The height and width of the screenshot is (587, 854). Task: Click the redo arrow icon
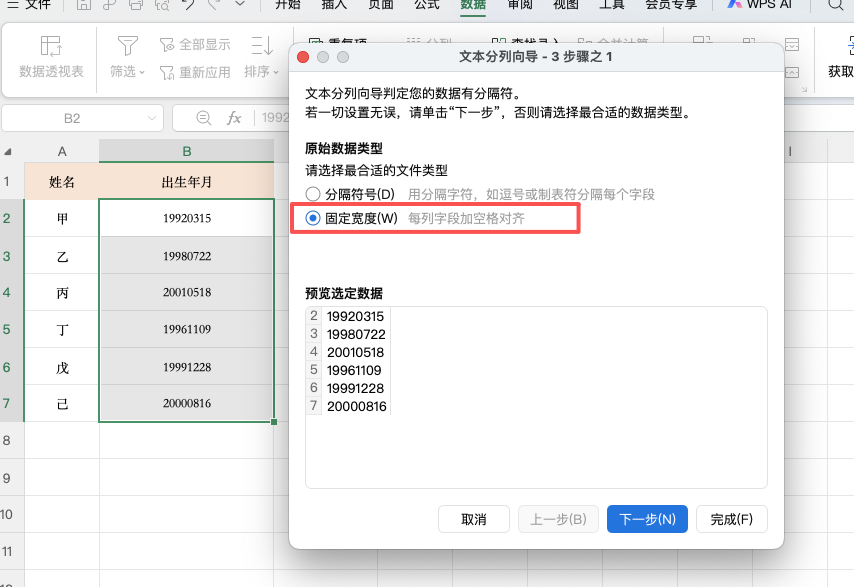(x=214, y=4)
